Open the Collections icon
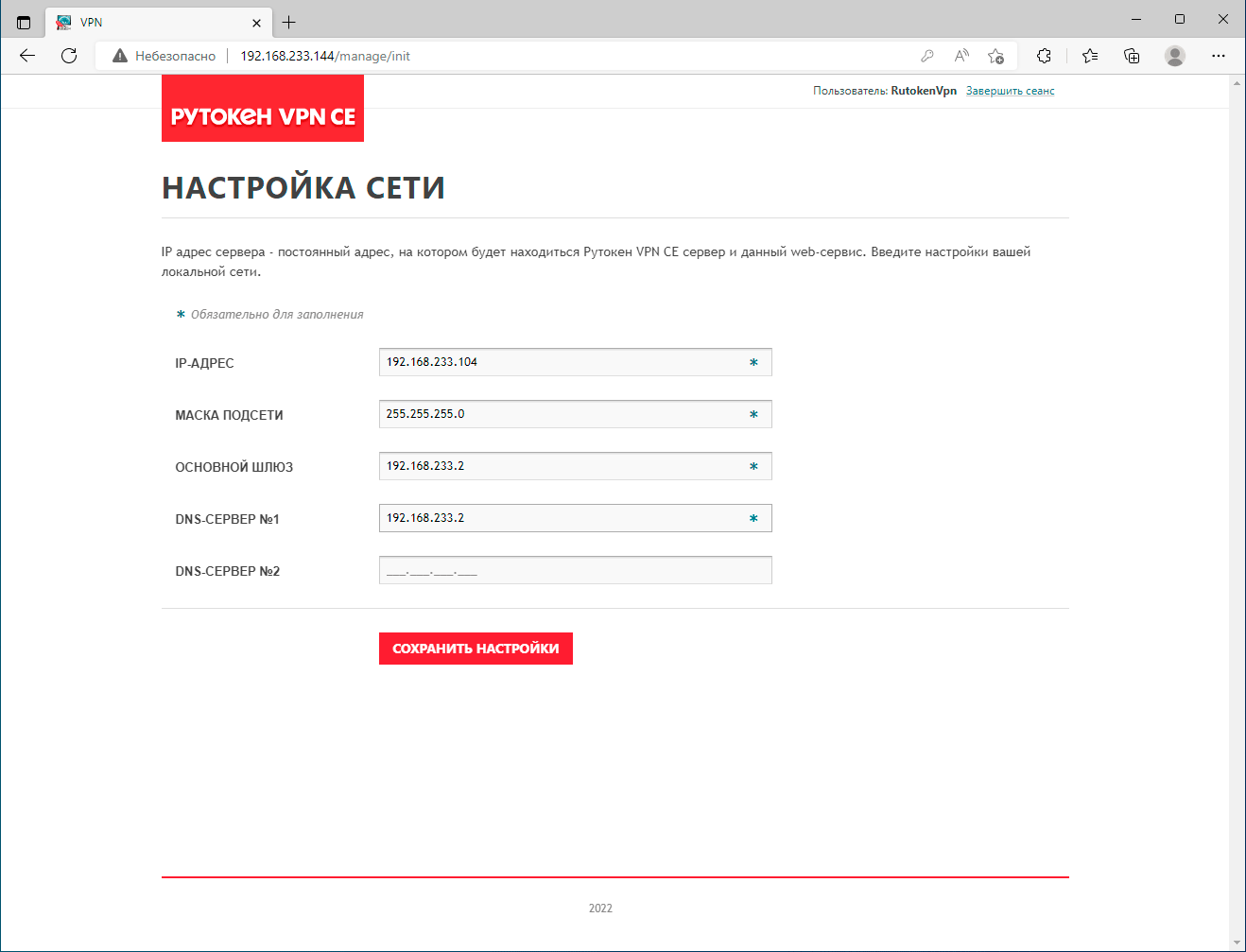 (1132, 56)
